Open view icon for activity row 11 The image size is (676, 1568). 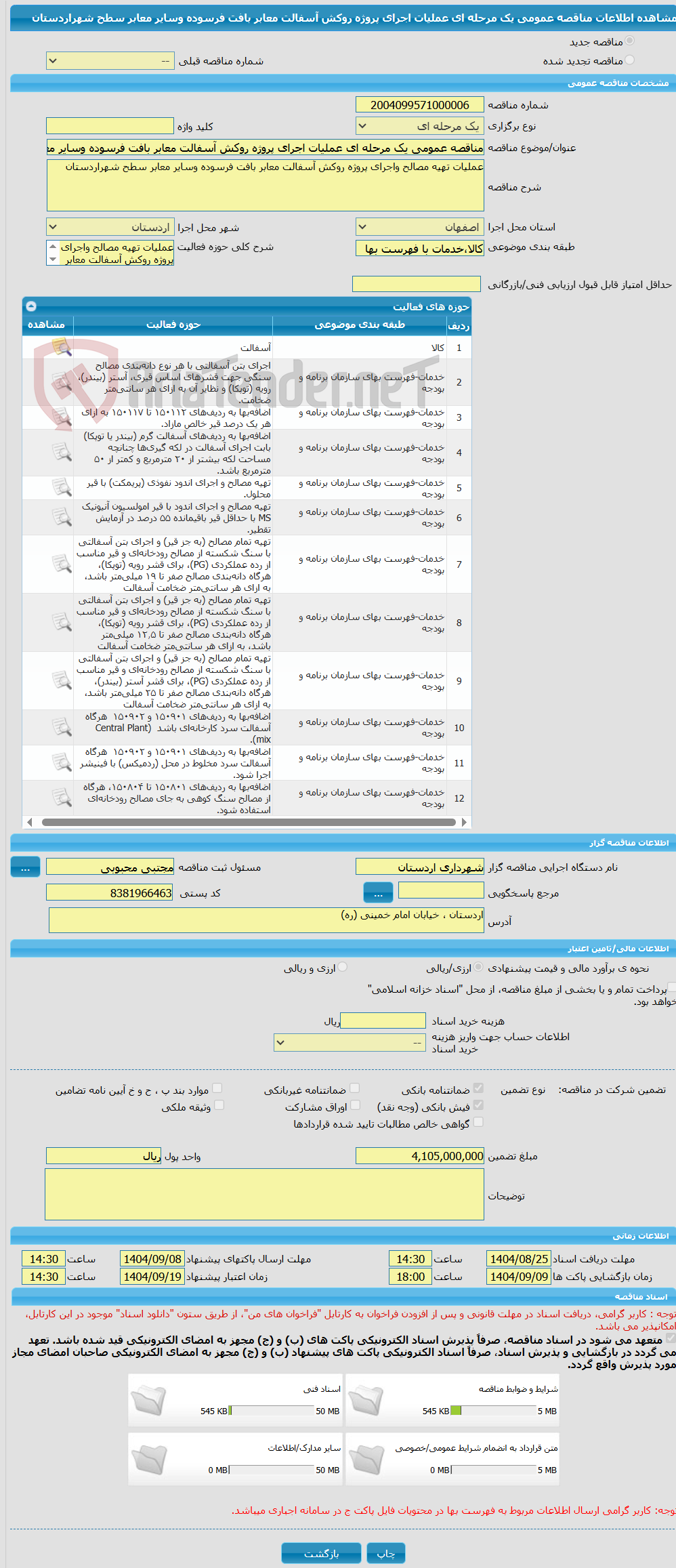click(62, 763)
